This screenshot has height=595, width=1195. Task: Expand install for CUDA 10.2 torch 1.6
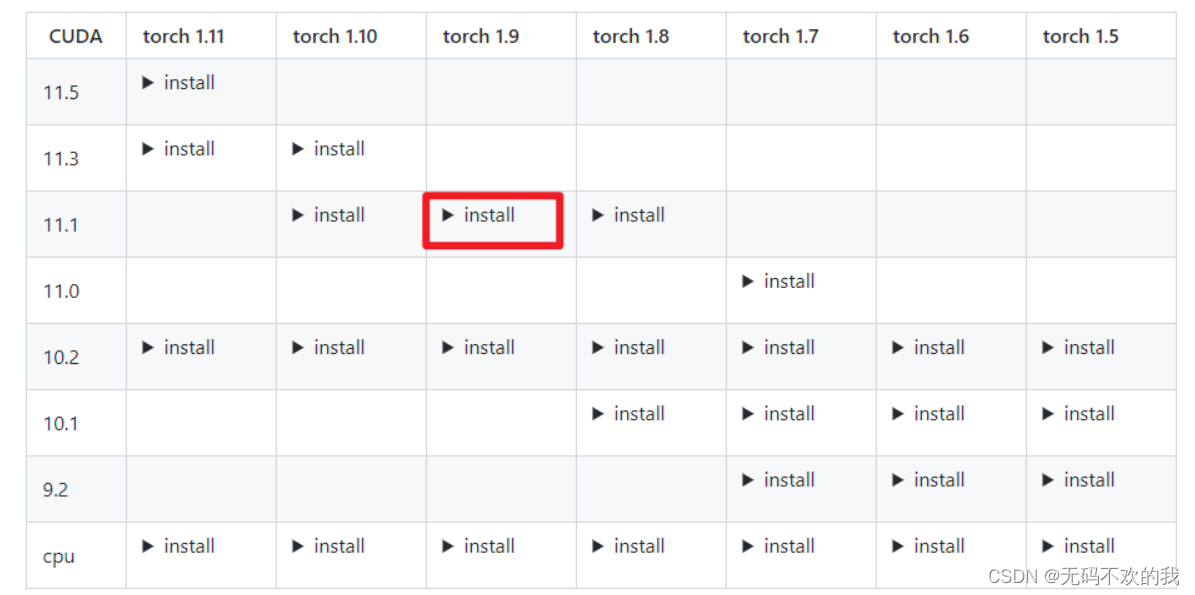click(x=929, y=348)
